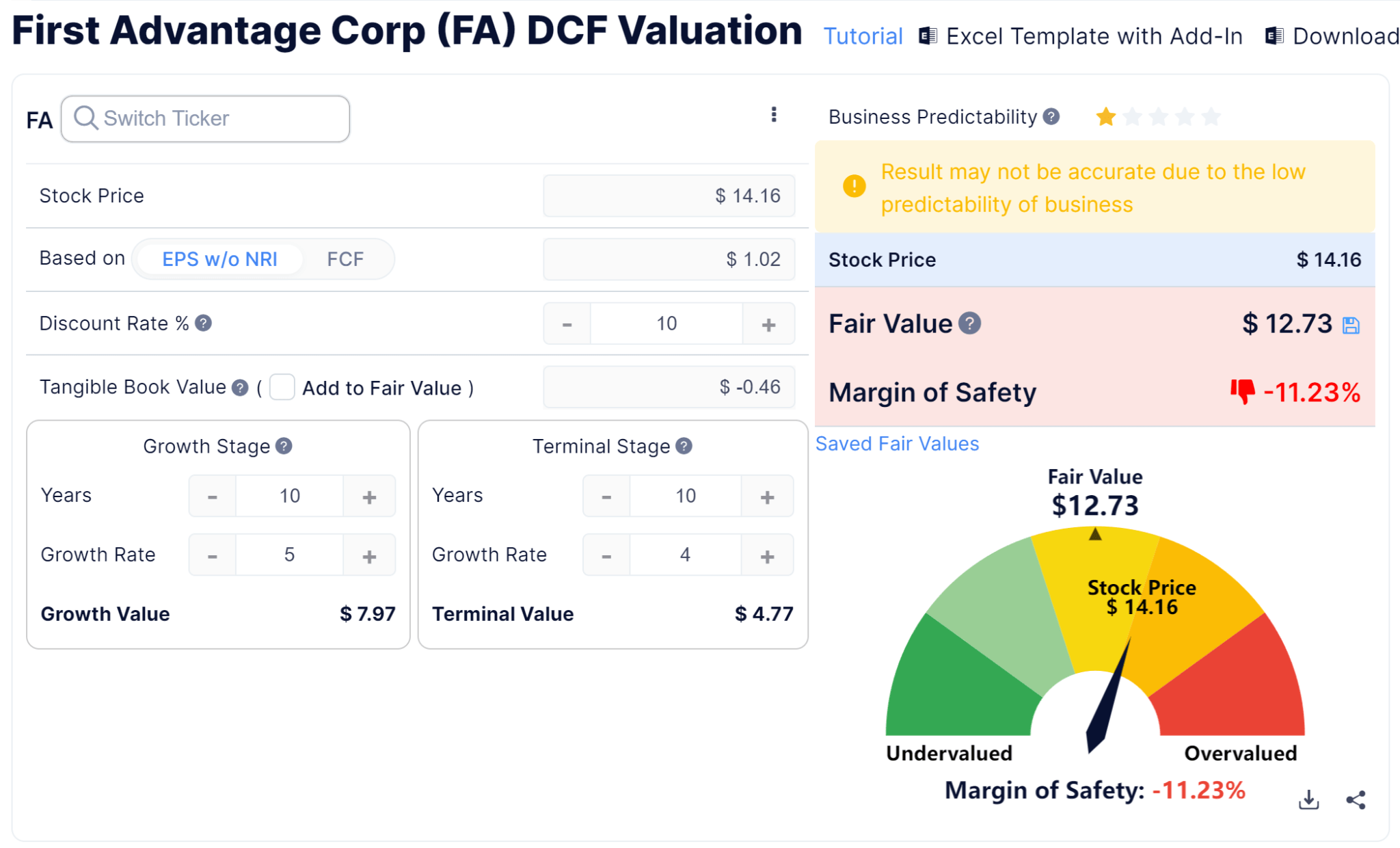The width and height of the screenshot is (1400, 848).
Task: Rate Business Predictability with first star
Action: [1105, 116]
